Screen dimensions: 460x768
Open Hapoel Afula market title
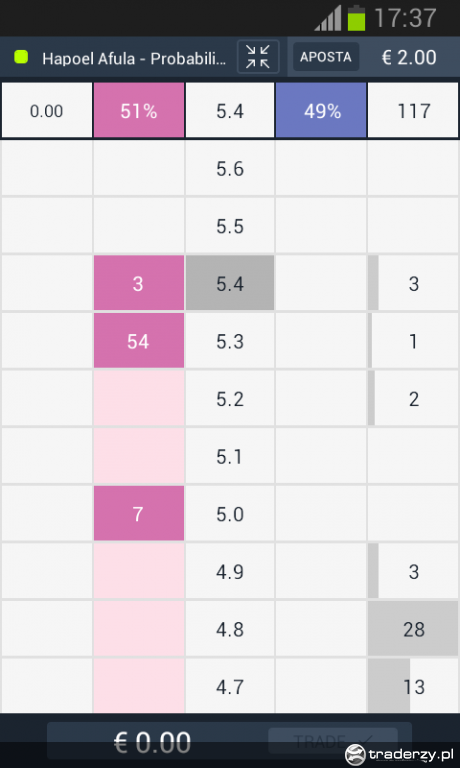[x=134, y=59]
